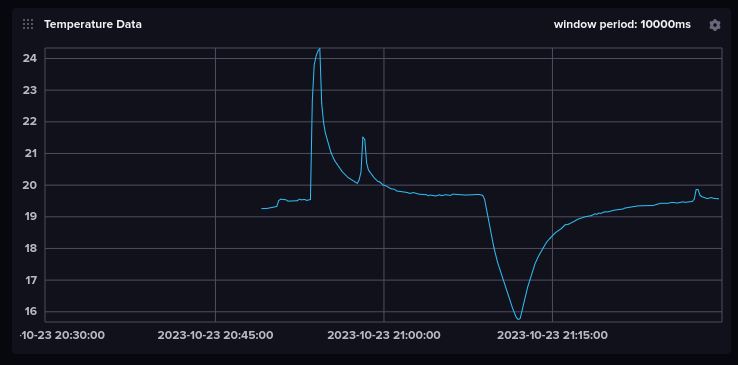Open the cell configuration gear icon
The image size is (738, 365).
tap(714, 25)
